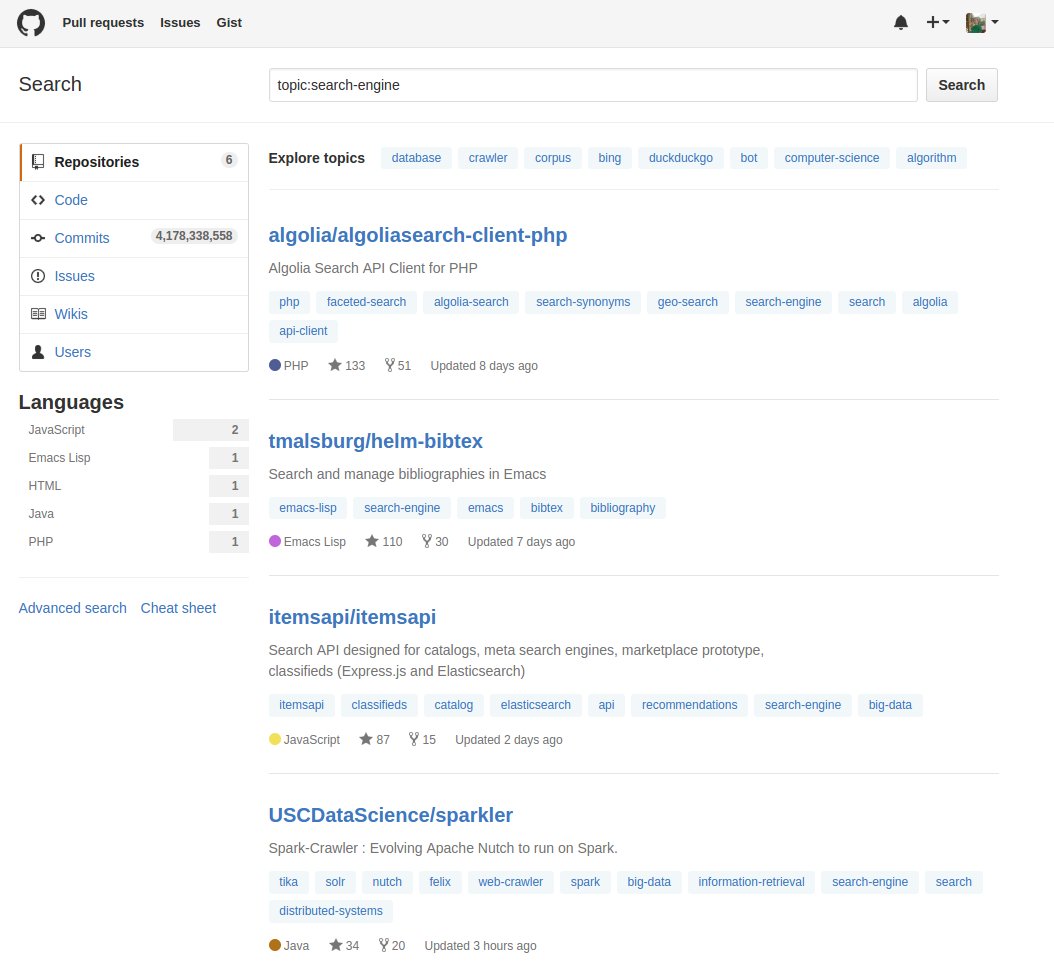Click the Users person icon in sidebar
1054x967 pixels.
click(38, 352)
